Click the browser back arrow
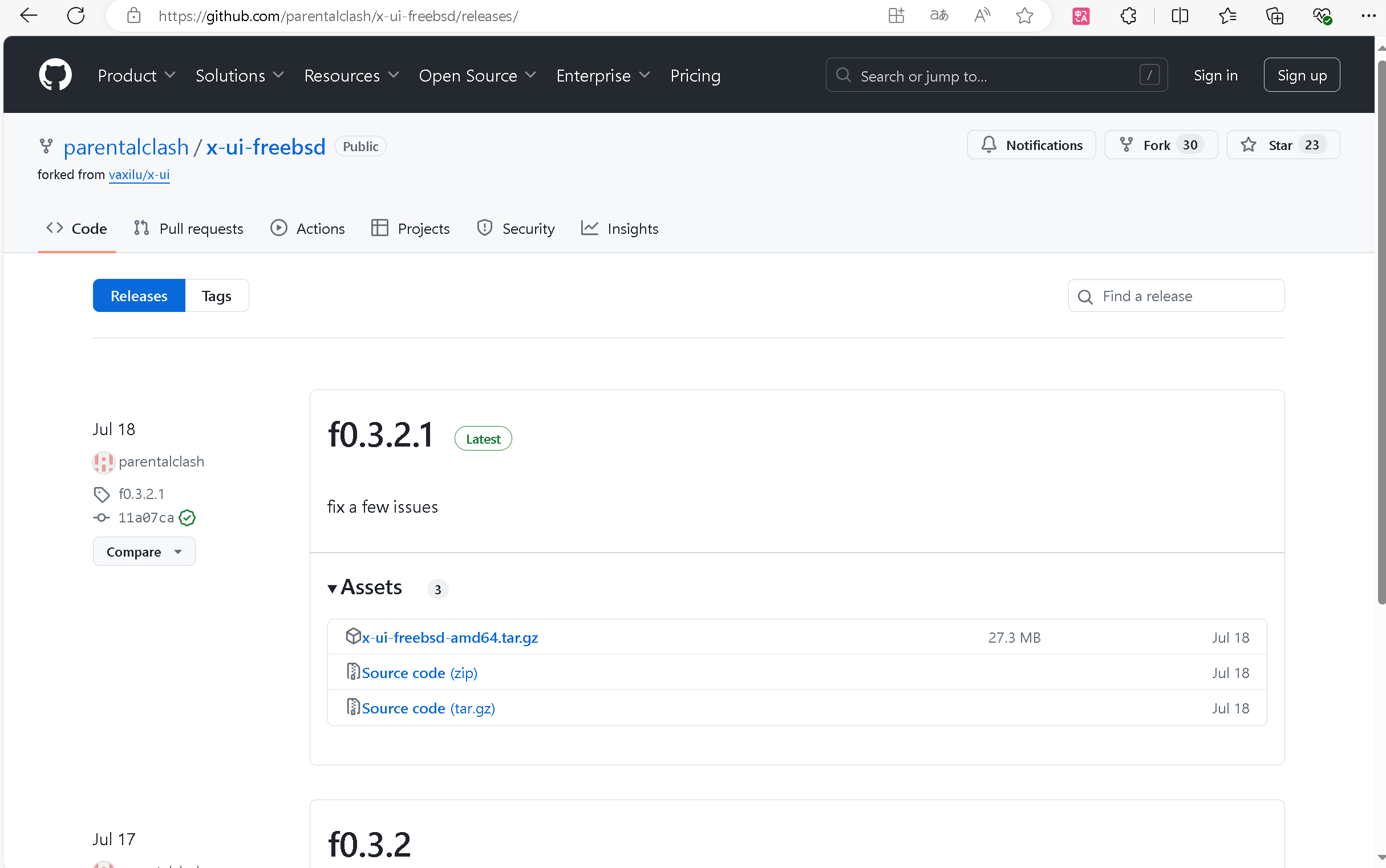The width and height of the screenshot is (1386, 868). click(x=28, y=15)
